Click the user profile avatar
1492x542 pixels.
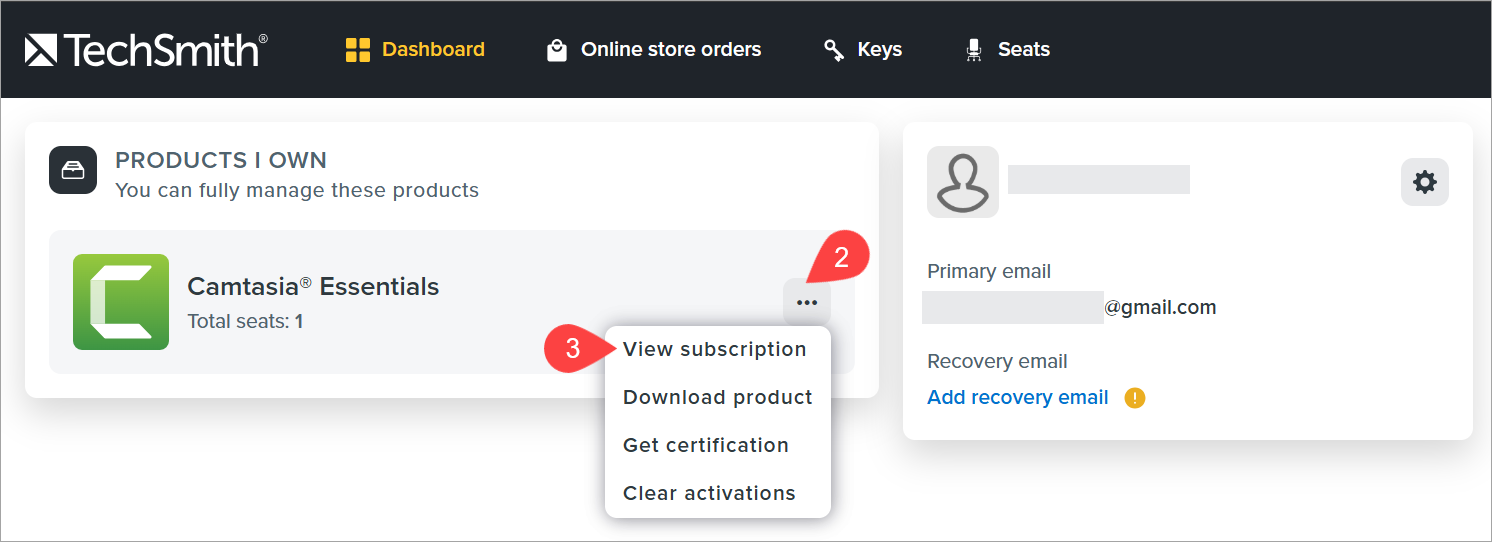(x=962, y=182)
